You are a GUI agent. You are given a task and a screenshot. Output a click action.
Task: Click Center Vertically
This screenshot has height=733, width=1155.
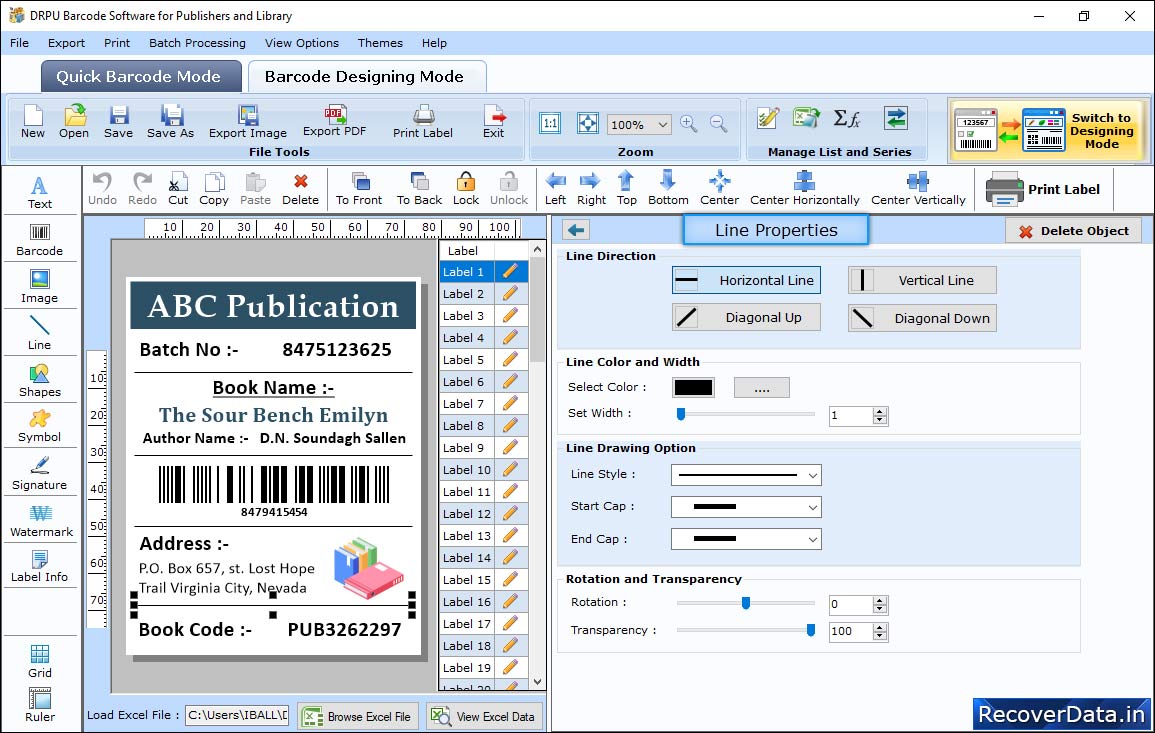tap(918, 189)
